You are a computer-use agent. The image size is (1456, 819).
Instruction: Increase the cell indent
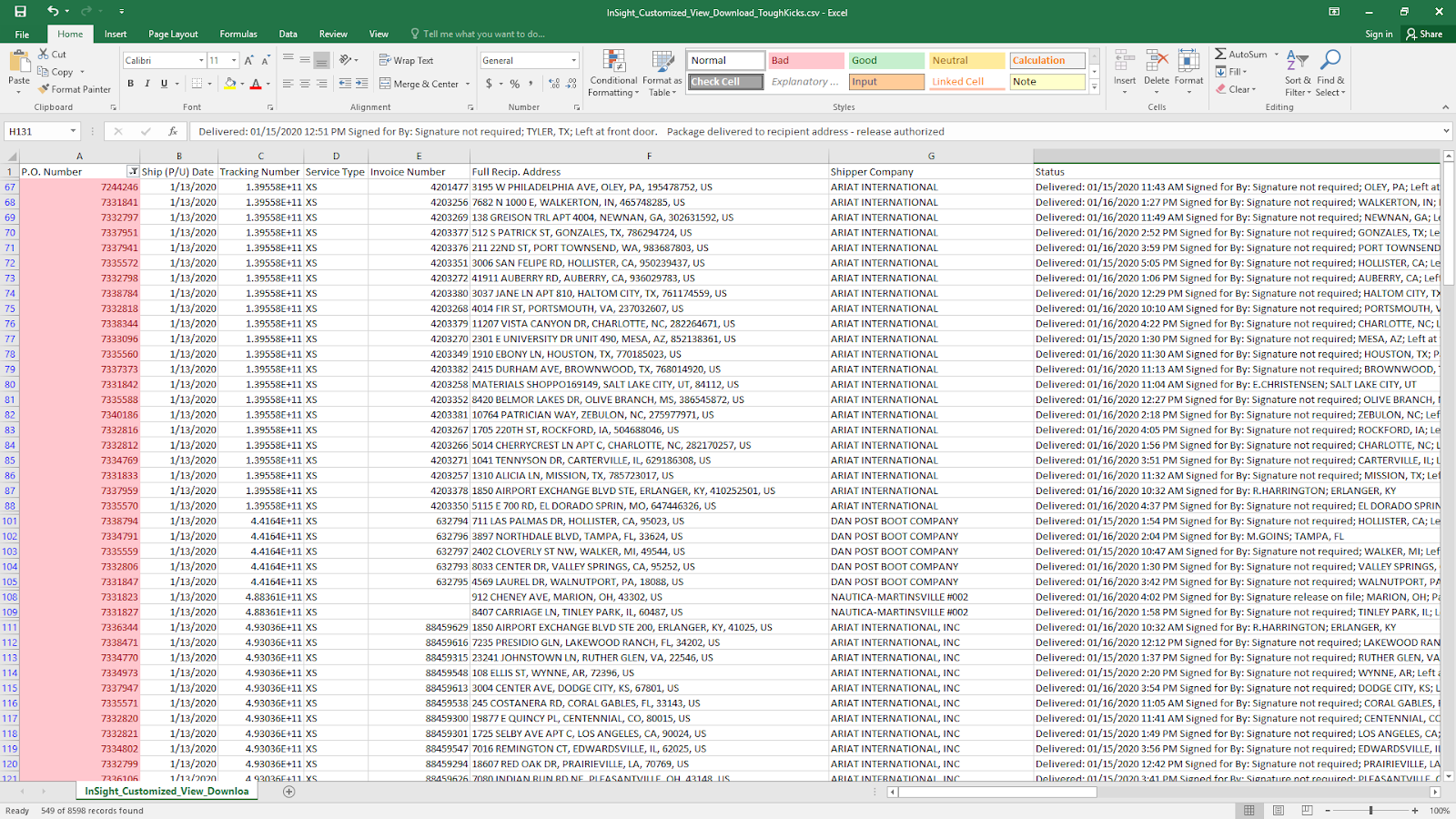click(x=361, y=84)
